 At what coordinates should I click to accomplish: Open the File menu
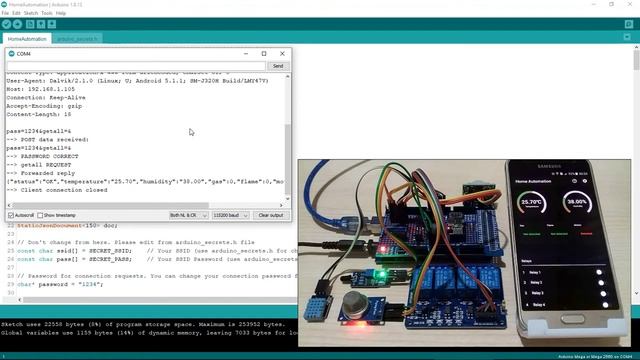[5, 13]
